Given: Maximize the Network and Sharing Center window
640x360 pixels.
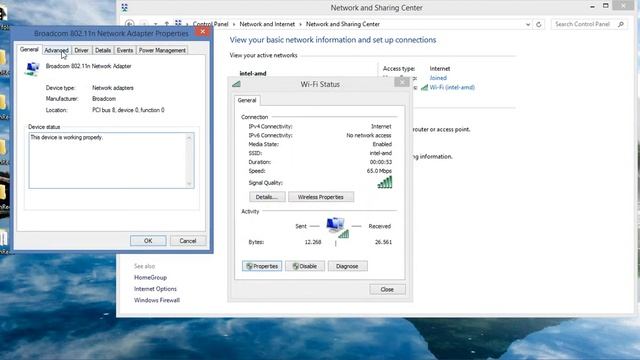Looking at the screenshot, I should 606,6.
